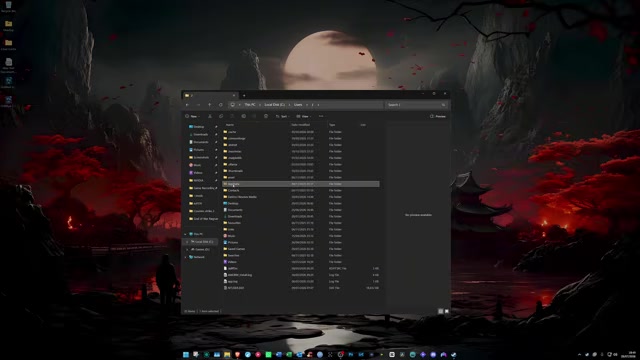Open the Windows Start menu

click(186, 355)
